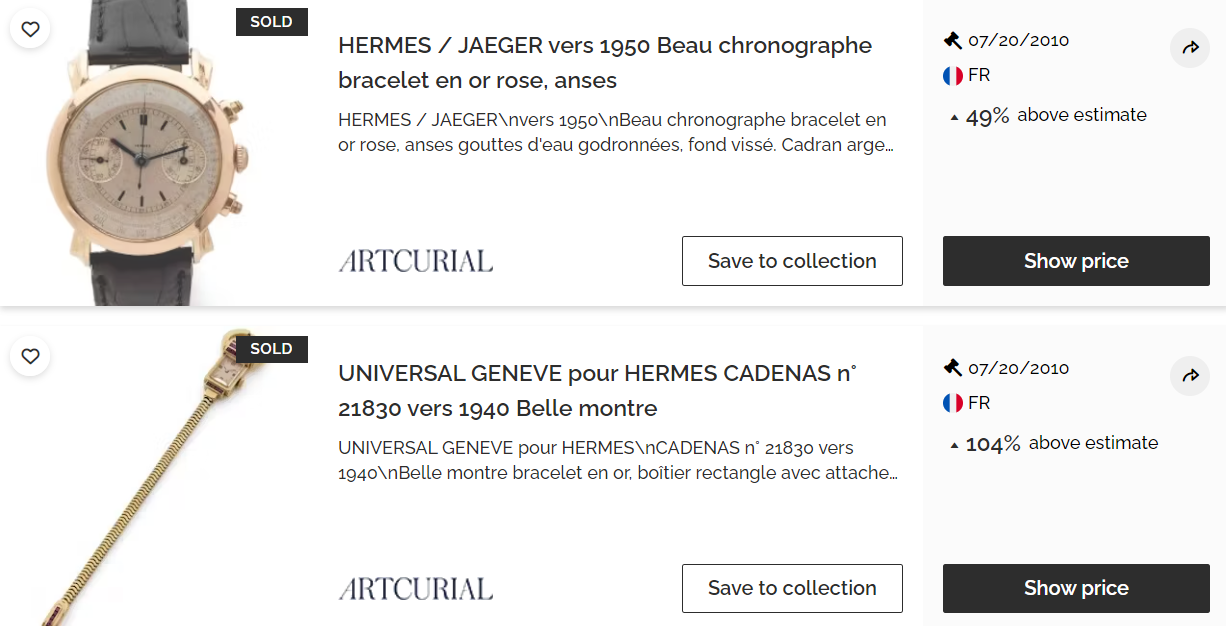
Task: Share the Hermes Jaeger chronograph listing
Action: click(1190, 48)
